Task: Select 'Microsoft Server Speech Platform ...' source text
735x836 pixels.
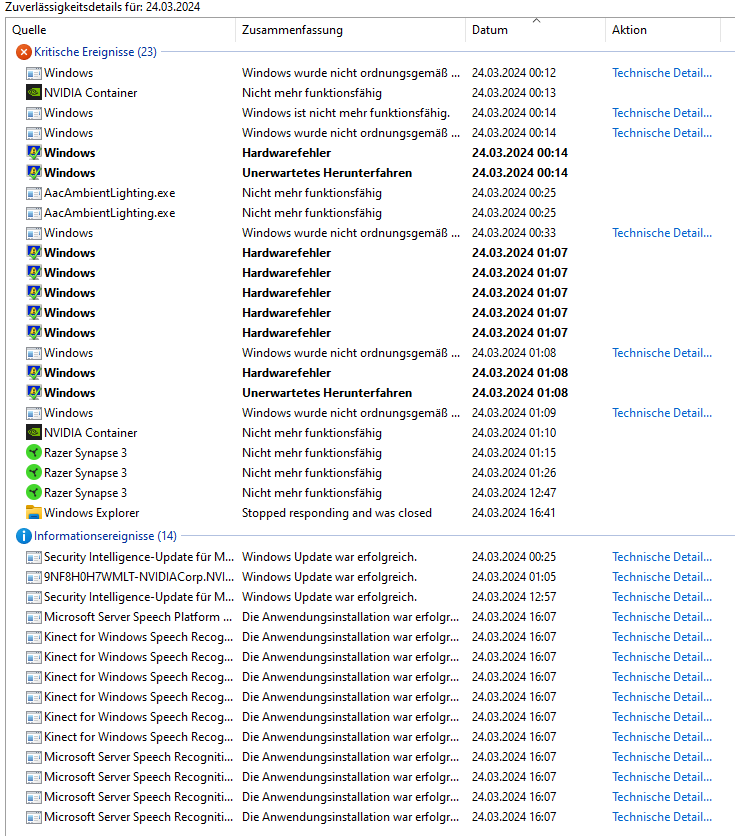Action: (138, 617)
